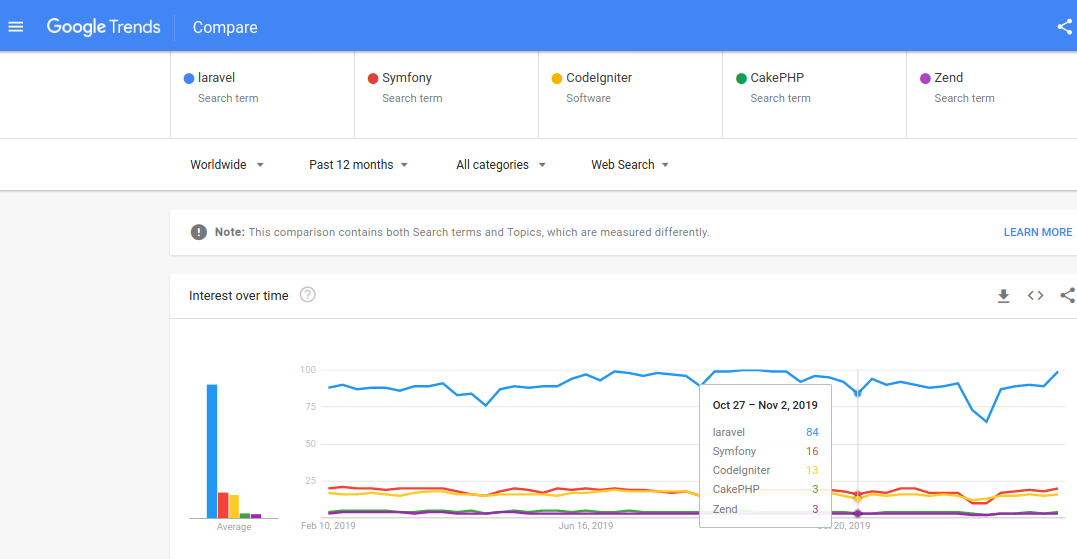Viewport: 1077px width, 559px height.
Task: Open the hamburger main menu
Action: [16, 27]
